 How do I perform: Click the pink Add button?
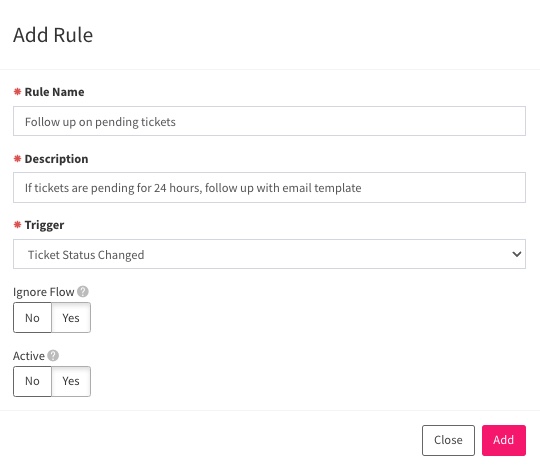tap(503, 440)
